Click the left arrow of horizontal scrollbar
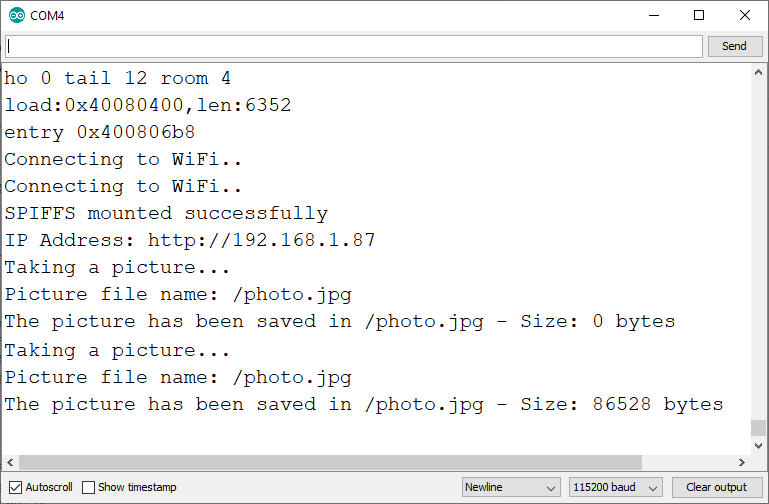769x504 pixels. click(10, 463)
